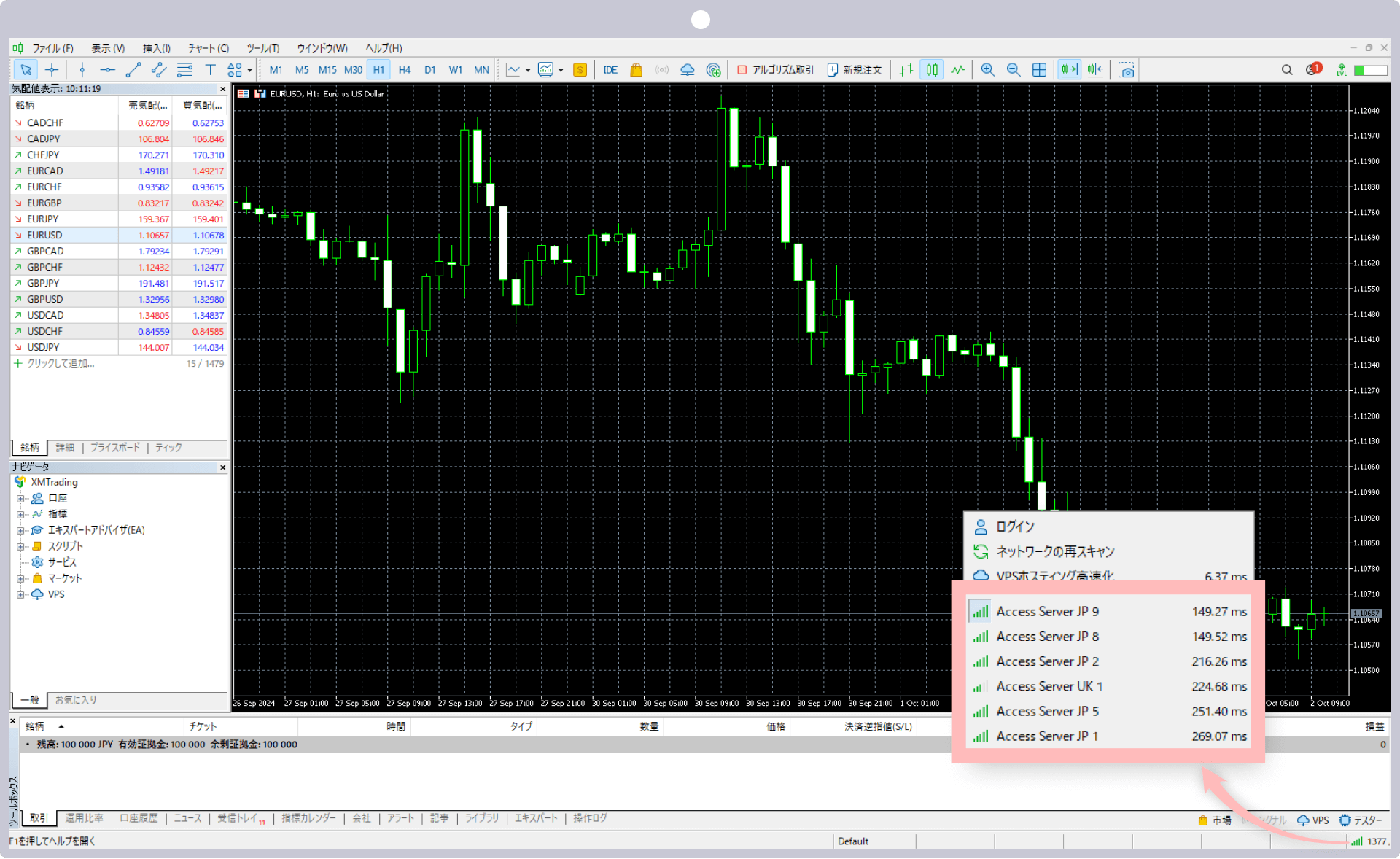This screenshot has width=1400, height=859.
Task: Click the gold dollar sign icon
Action: (x=580, y=70)
